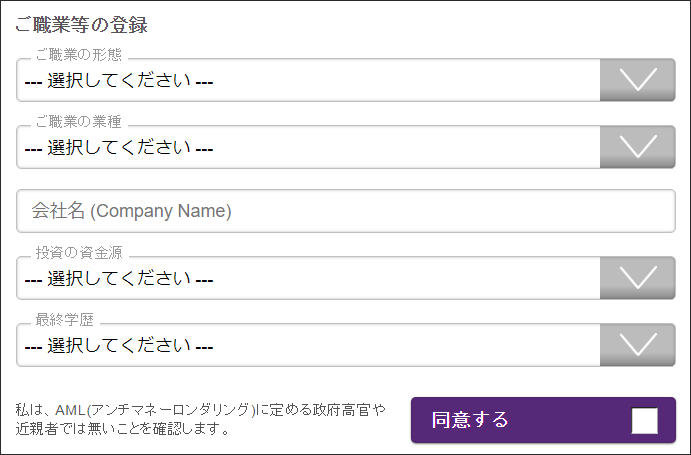691x455 pixels.
Task: Expand the 投資の資金源 combo box
Action: (x=346, y=278)
